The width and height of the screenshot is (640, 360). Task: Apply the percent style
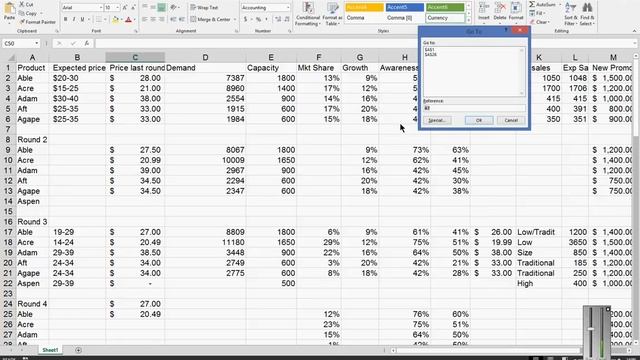click(258, 19)
